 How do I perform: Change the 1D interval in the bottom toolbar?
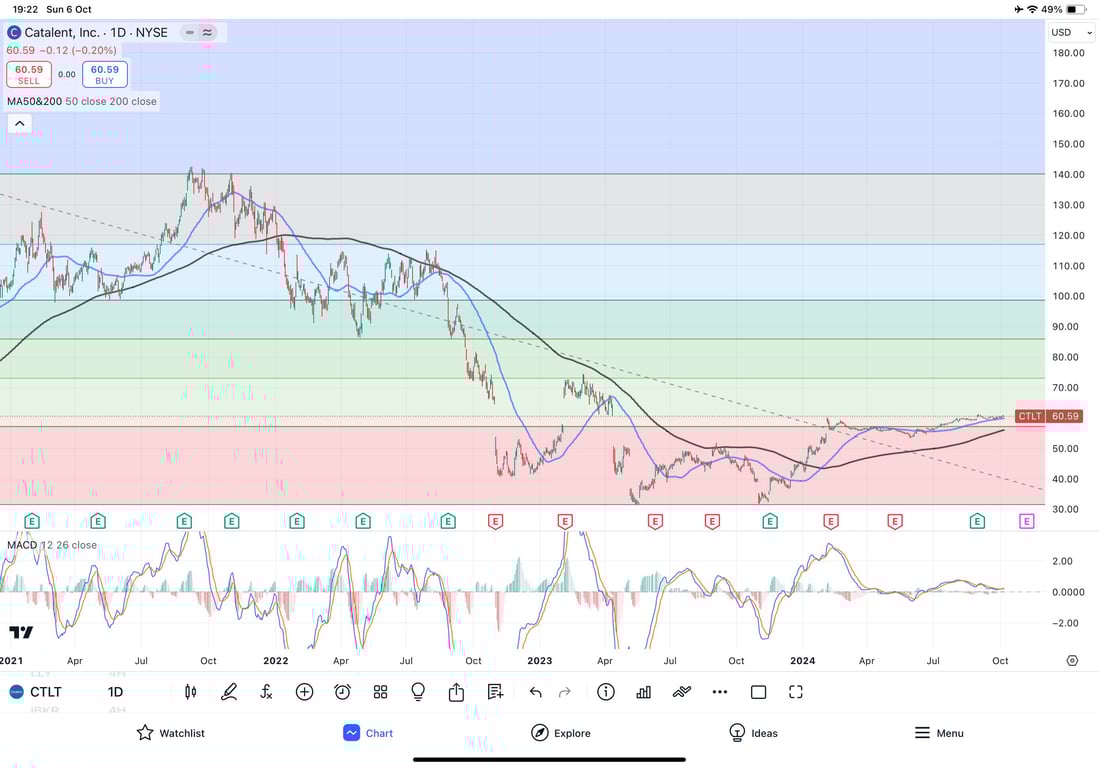point(116,692)
